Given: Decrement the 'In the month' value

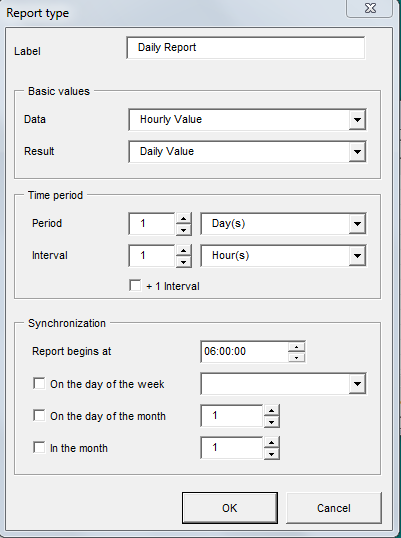Looking at the screenshot, I should pyautogui.click(x=272, y=454).
